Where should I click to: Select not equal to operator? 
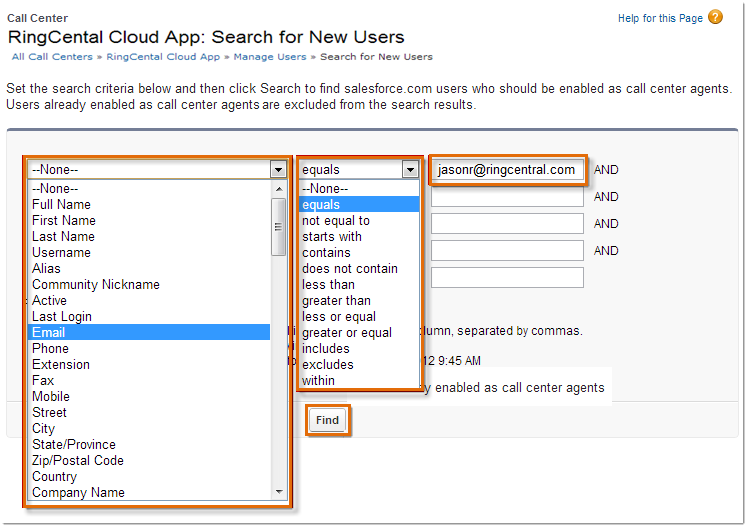tap(359, 220)
